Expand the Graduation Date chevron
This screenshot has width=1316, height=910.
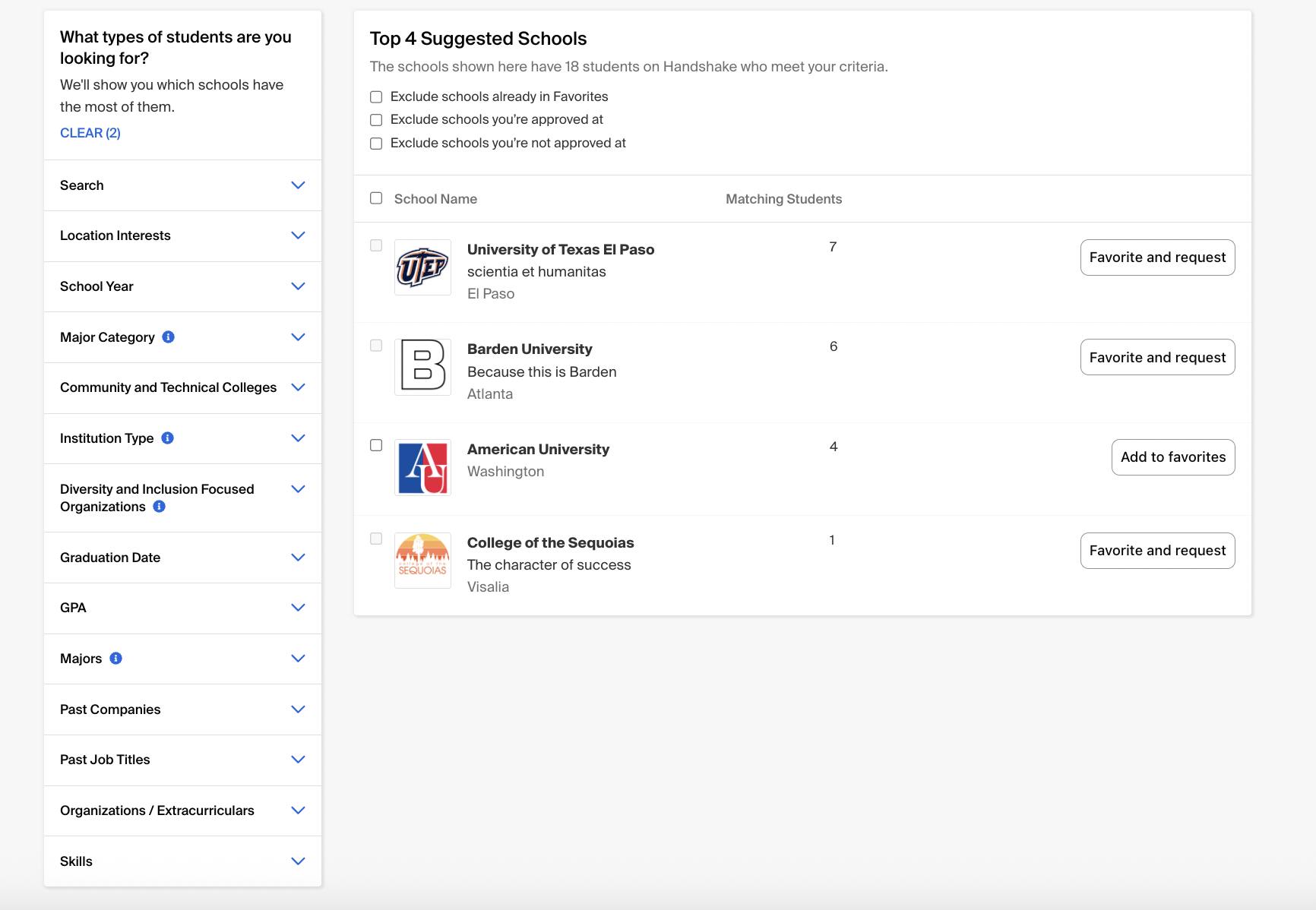[298, 558]
